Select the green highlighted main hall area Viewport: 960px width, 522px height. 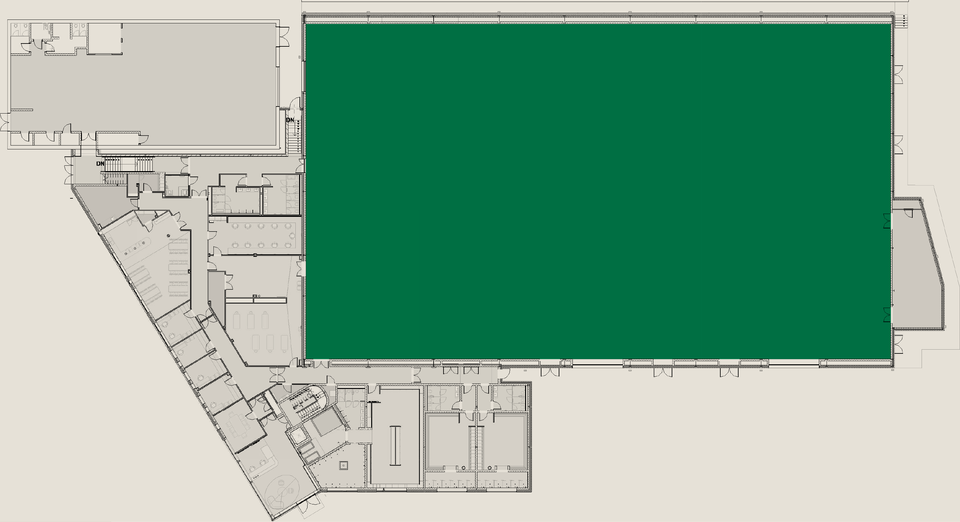pyautogui.click(x=598, y=191)
